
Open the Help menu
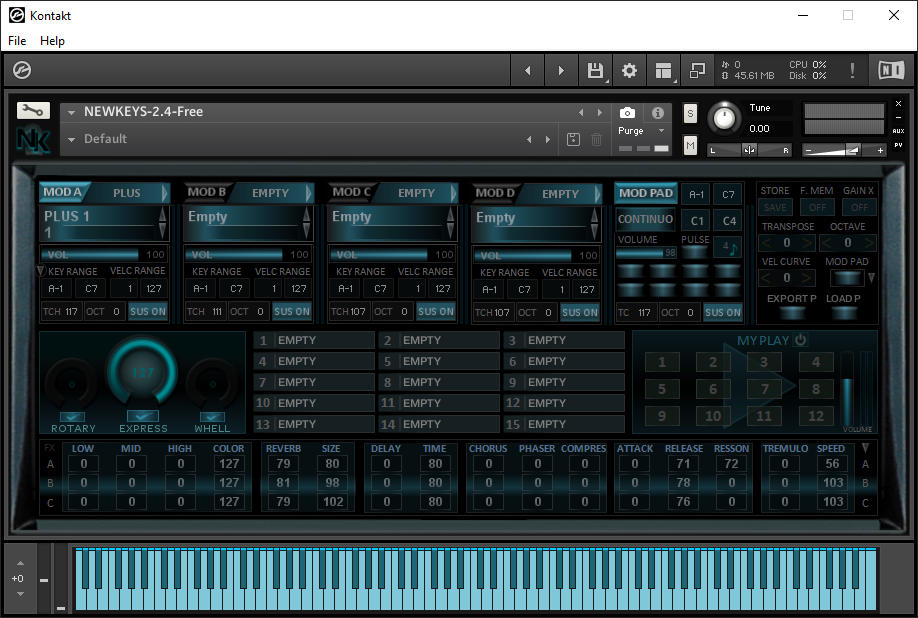(52, 41)
